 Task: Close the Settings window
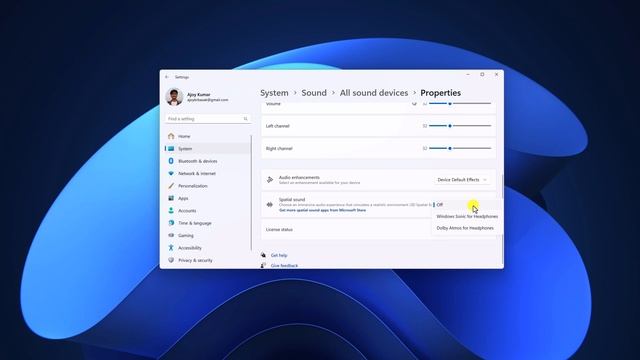[496, 75]
